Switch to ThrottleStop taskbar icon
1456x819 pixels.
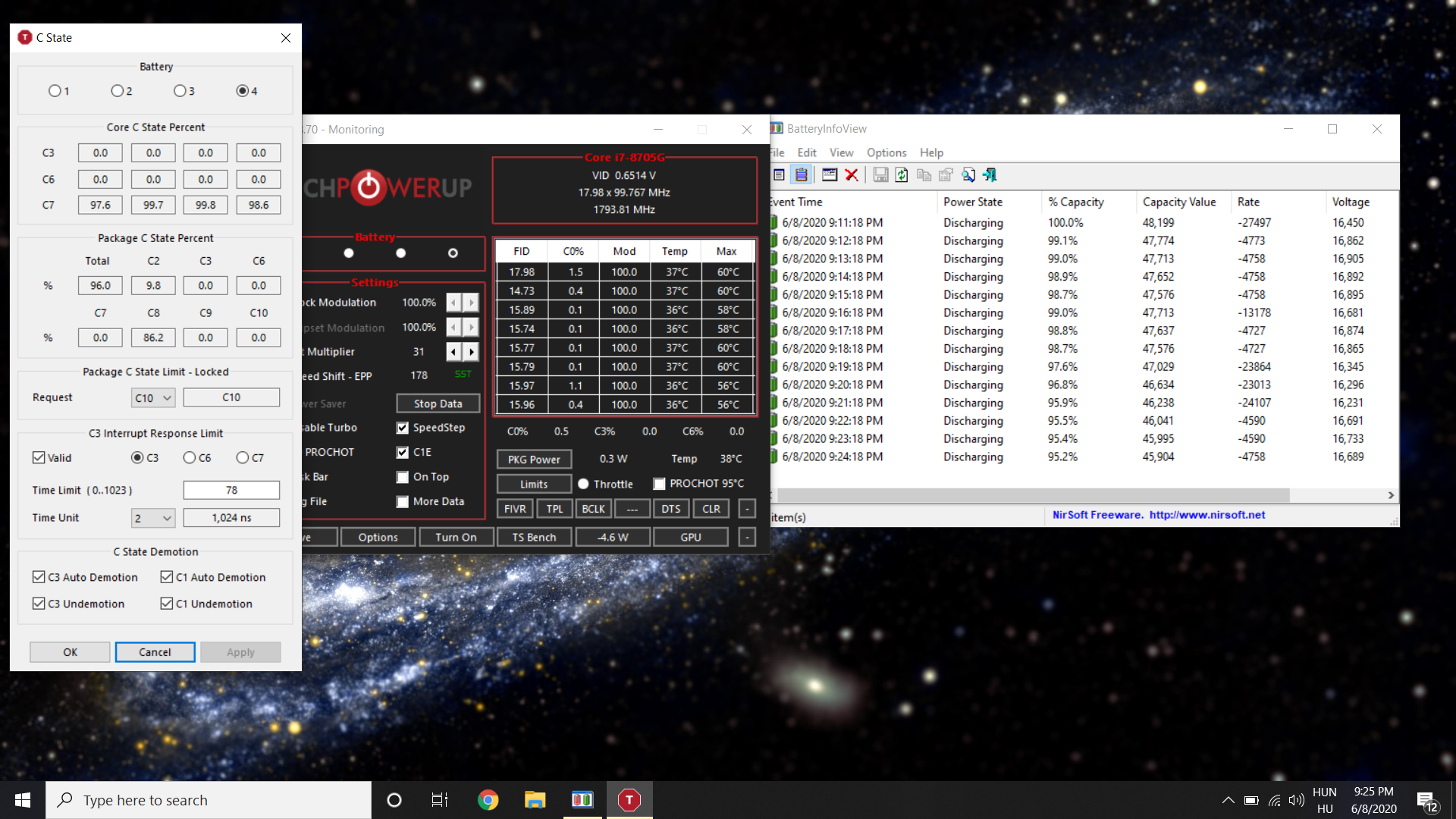tap(629, 800)
